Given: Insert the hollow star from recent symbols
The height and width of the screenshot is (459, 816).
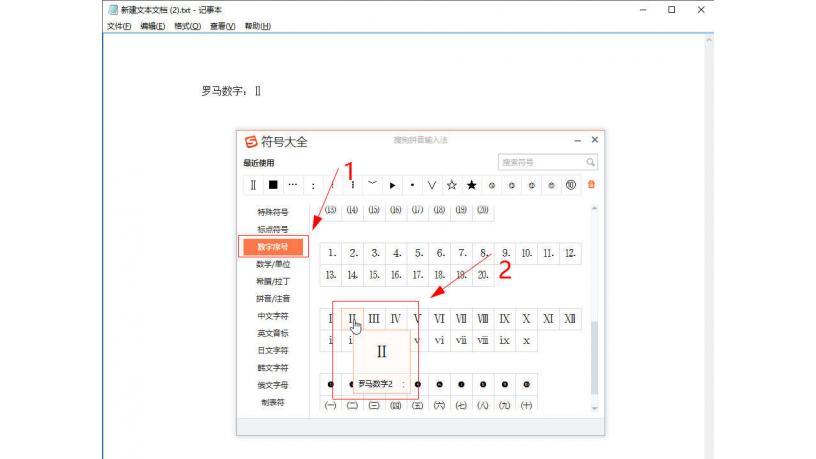Looking at the screenshot, I should click(452, 185).
